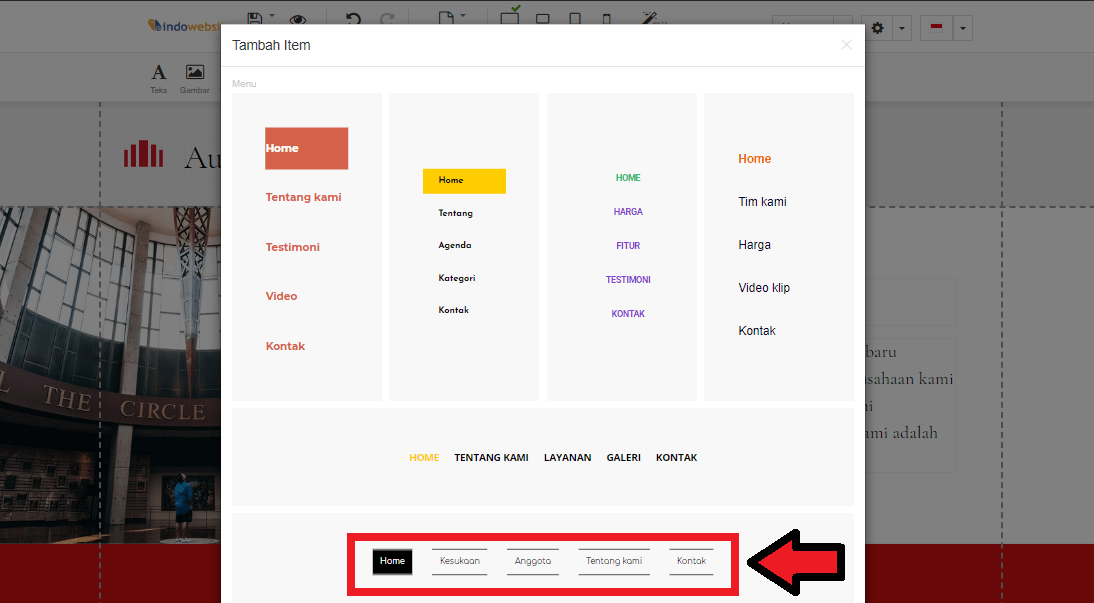Toggle the tablet landscape view mode

point(542,17)
